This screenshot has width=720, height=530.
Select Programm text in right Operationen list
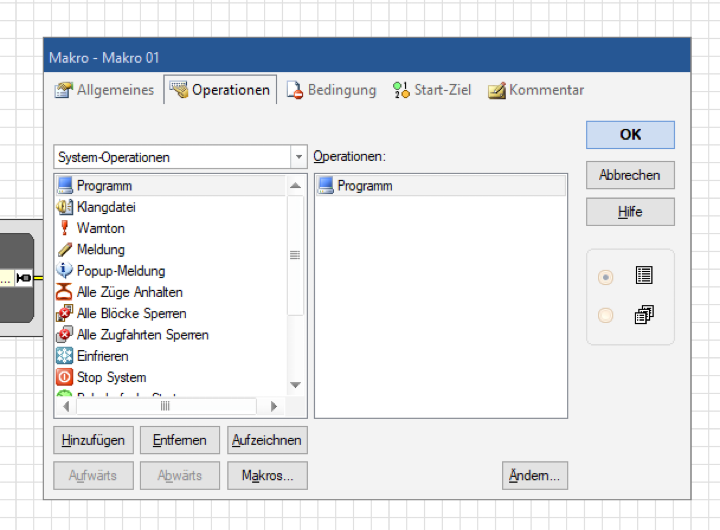point(365,186)
